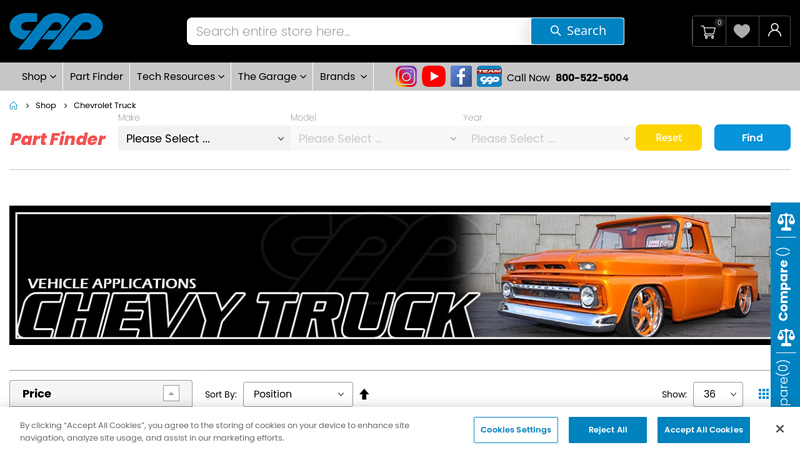Open the Make dropdown in Part Finder
Screen dimensions: 800x450
(x=204, y=138)
